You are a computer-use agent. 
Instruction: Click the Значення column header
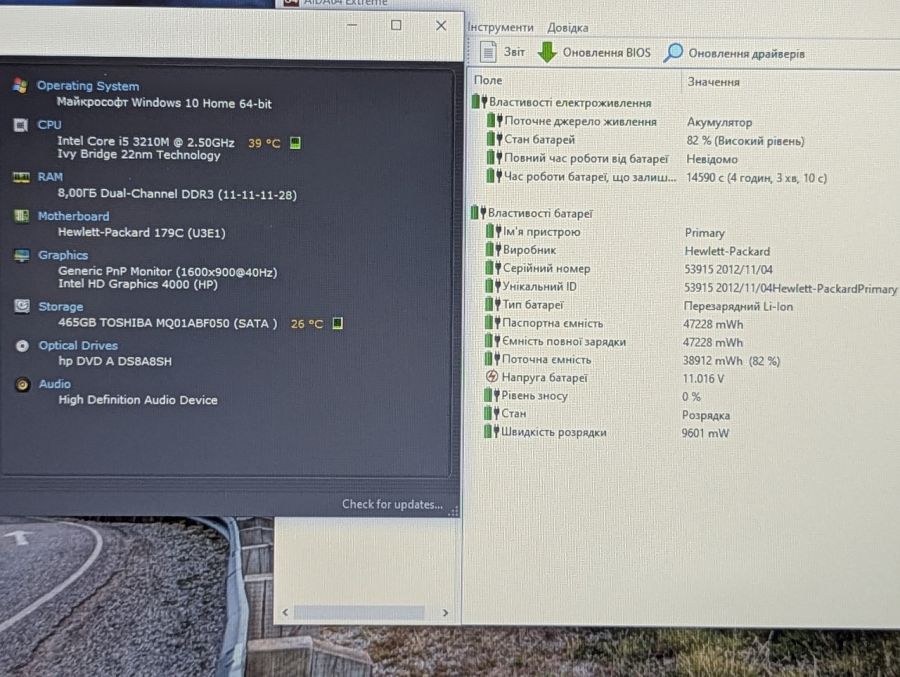713,82
